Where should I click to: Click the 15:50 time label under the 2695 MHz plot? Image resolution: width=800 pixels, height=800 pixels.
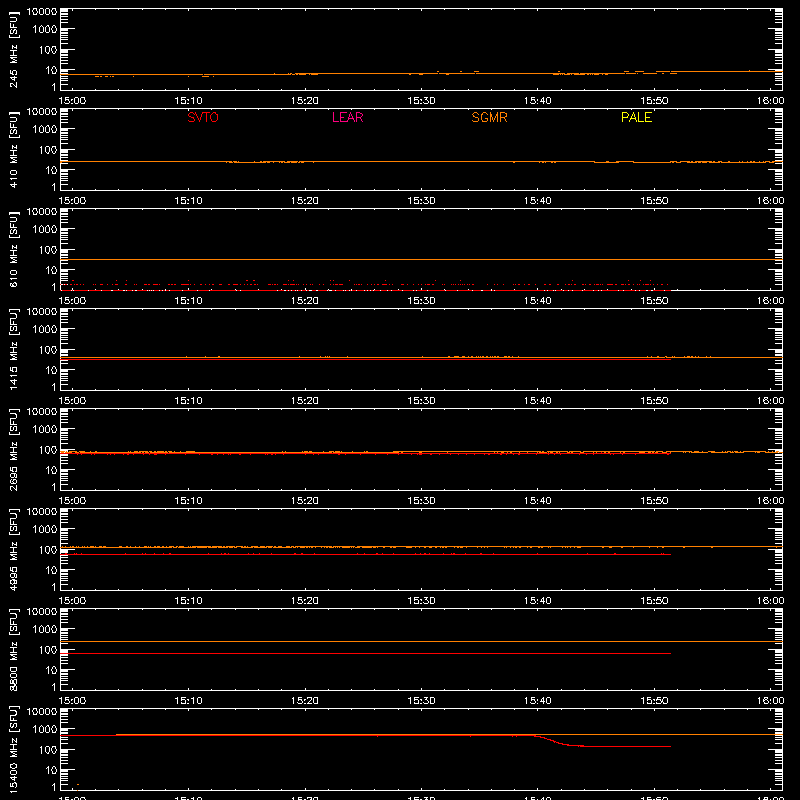coord(654,501)
